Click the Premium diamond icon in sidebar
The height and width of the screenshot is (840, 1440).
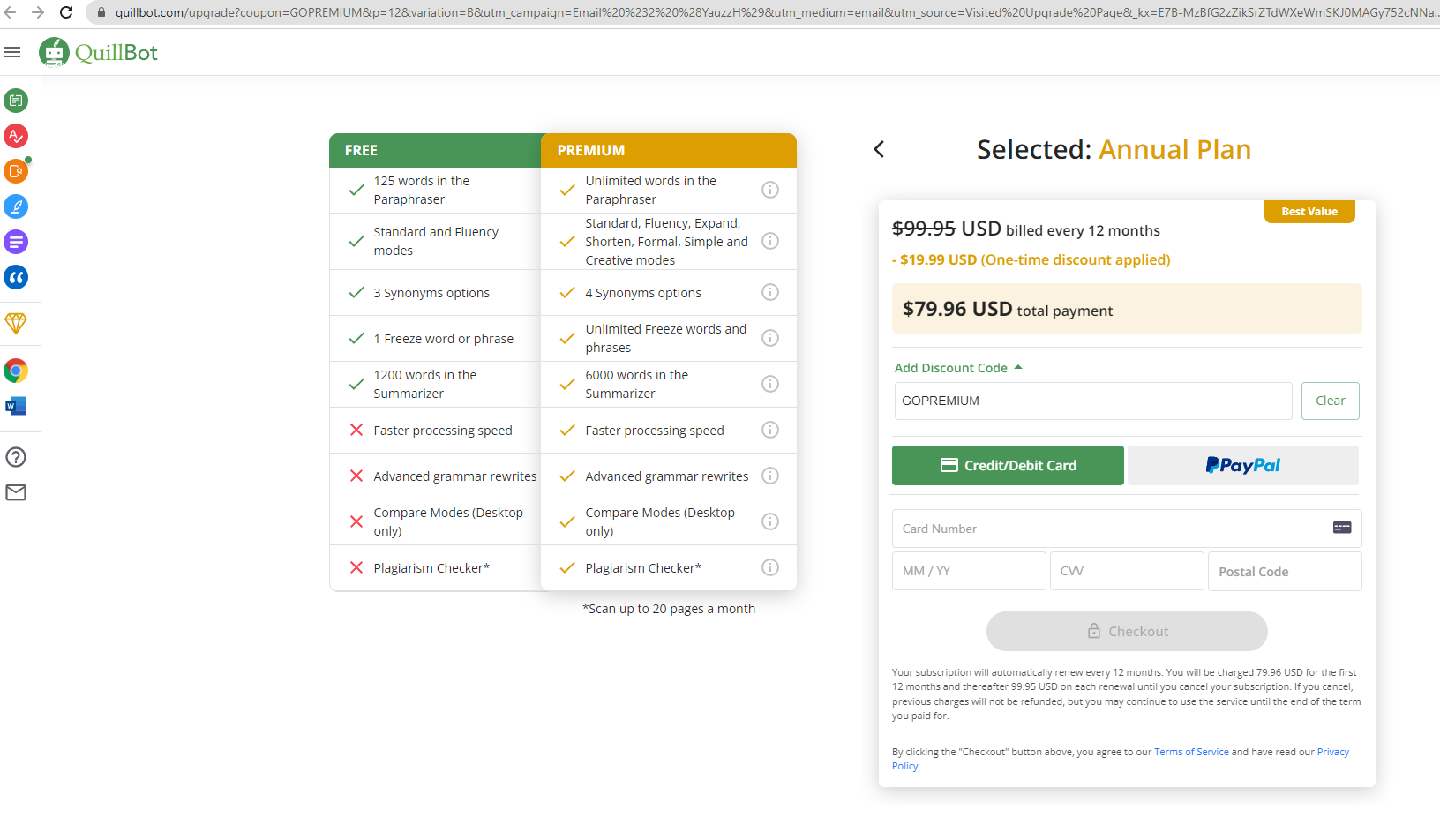(16, 323)
